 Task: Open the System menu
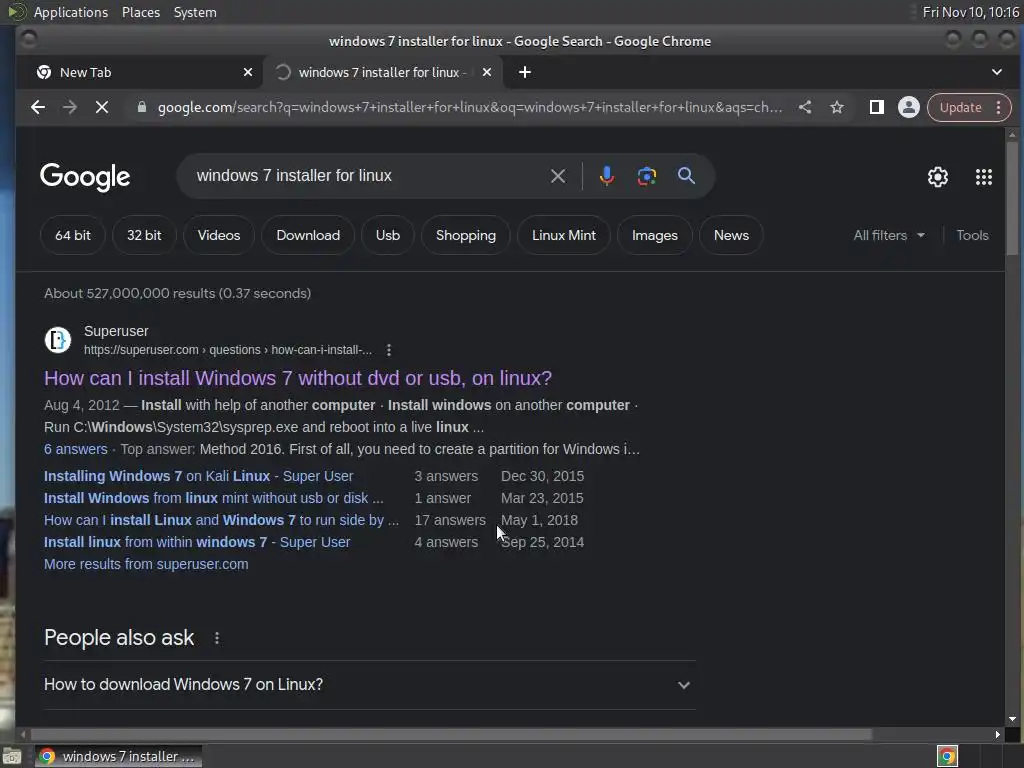coord(195,12)
